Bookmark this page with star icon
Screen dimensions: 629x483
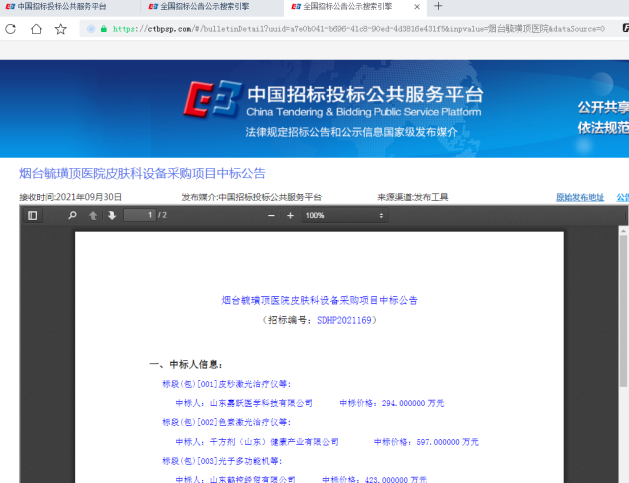coord(61,29)
